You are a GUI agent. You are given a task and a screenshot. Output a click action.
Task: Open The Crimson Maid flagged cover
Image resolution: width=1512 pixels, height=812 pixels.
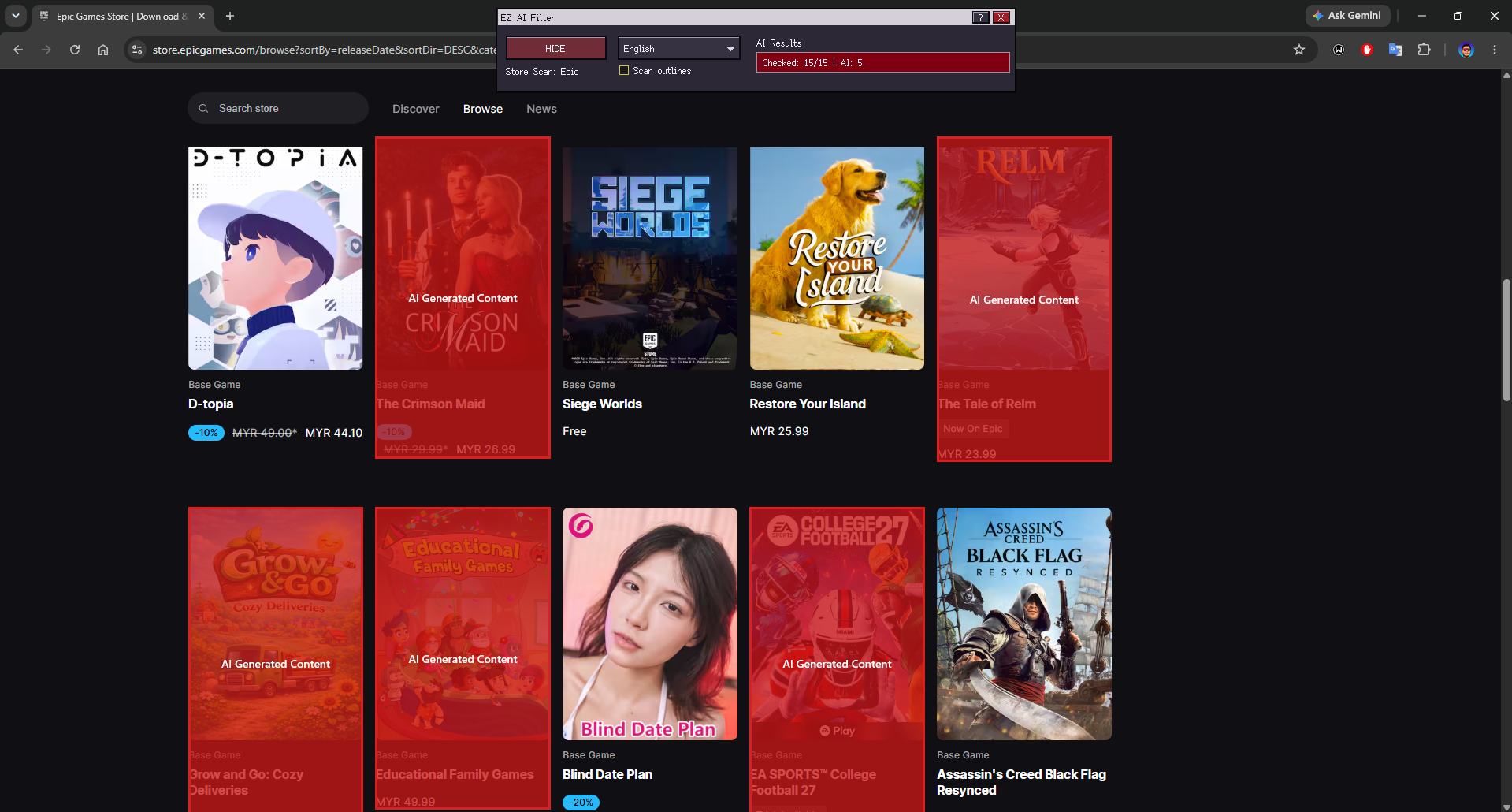point(463,259)
